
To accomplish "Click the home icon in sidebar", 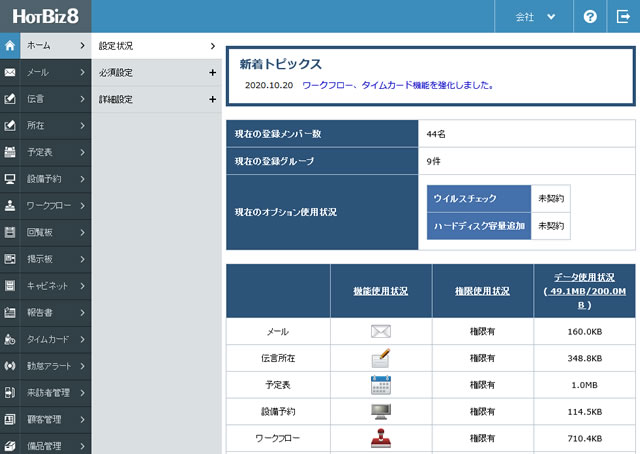I will click(9, 46).
